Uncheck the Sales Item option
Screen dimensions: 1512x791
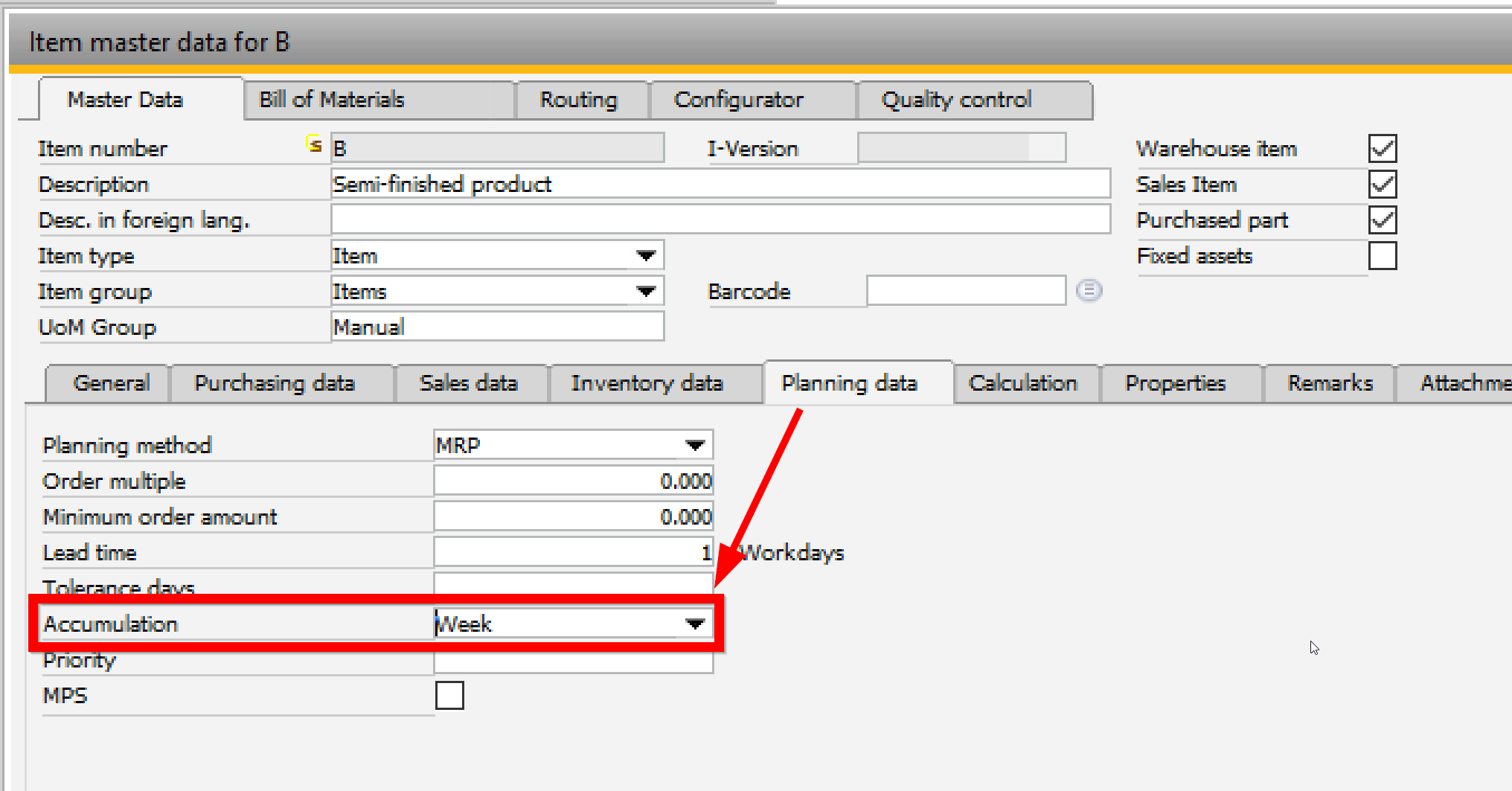tap(1382, 184)
